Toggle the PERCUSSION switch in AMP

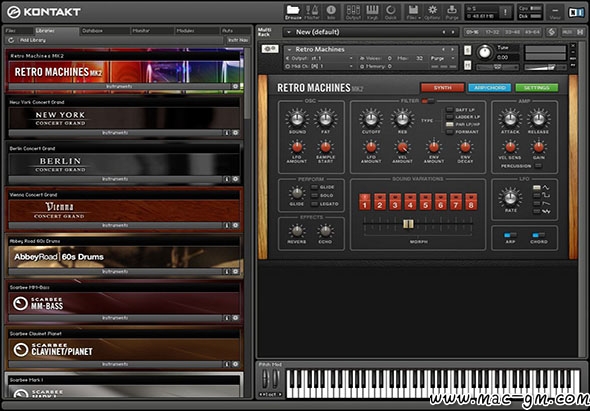(538, 166)
